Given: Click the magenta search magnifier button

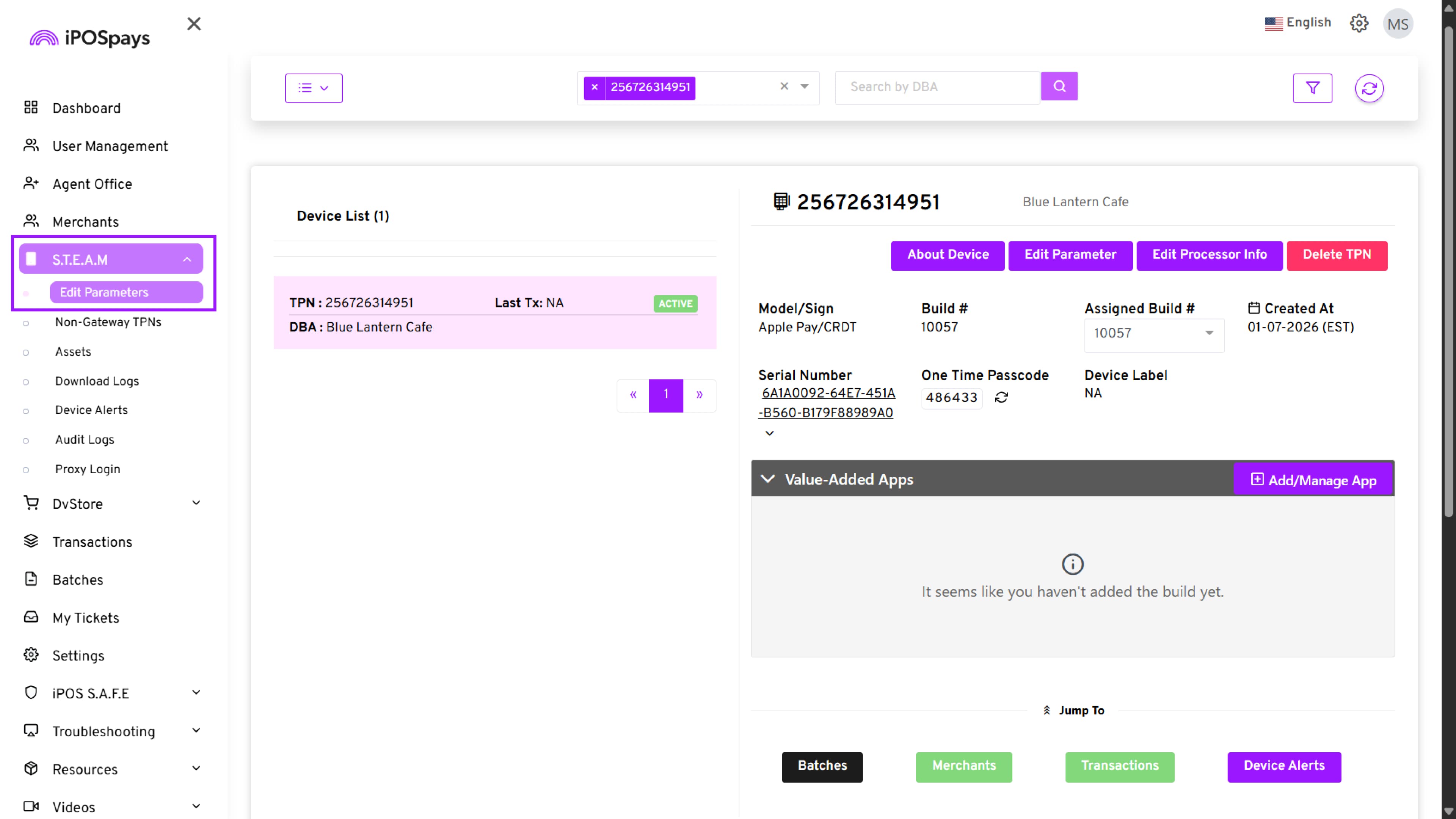Looking at the screenshot, I should click(x=1059, y=86).
